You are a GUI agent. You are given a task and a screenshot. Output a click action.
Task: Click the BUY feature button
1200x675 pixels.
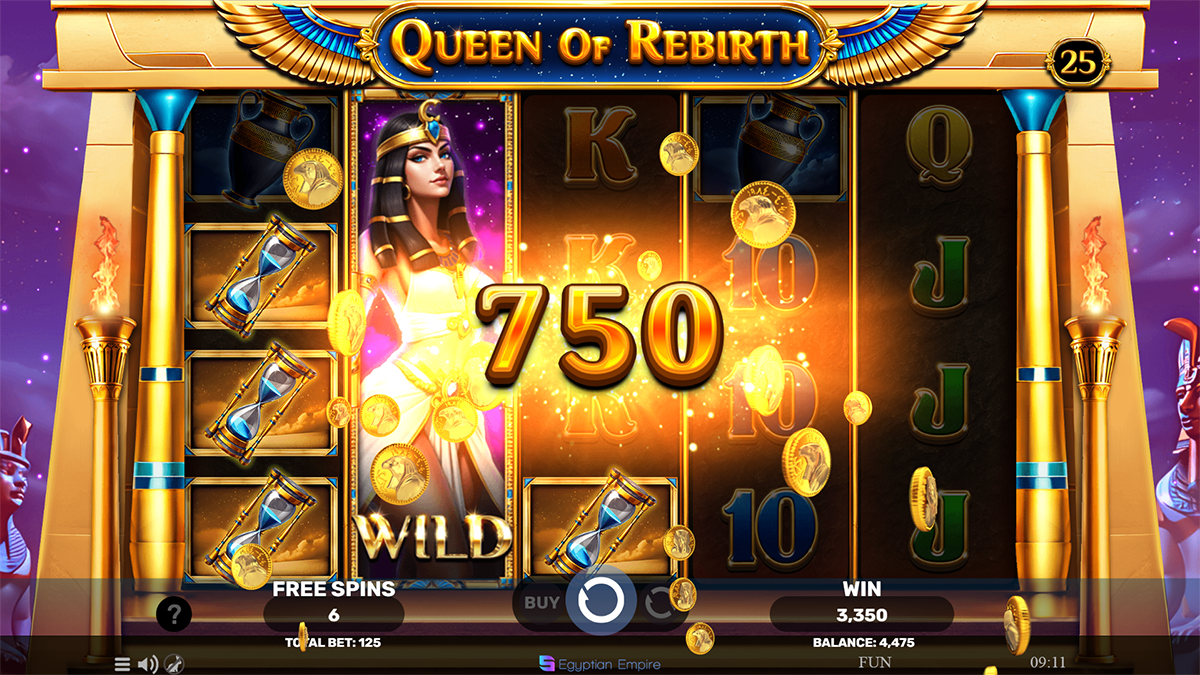click(542, 602)
